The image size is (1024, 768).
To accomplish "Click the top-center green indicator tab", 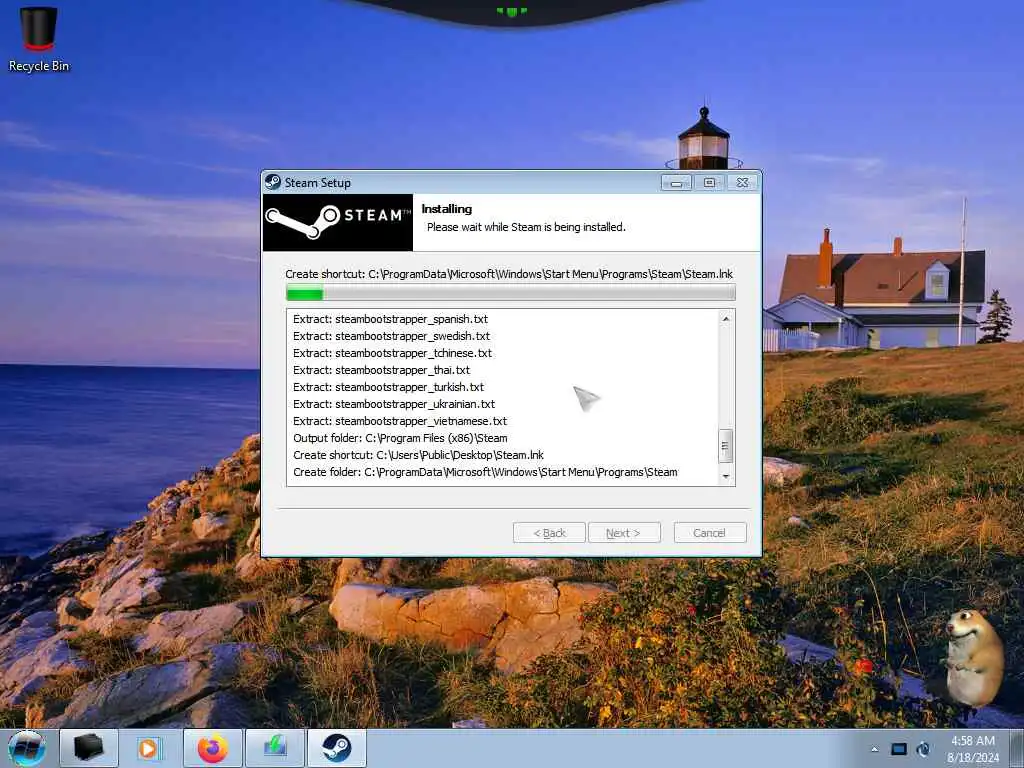I will pyautogui.click(x=511, y=11).
